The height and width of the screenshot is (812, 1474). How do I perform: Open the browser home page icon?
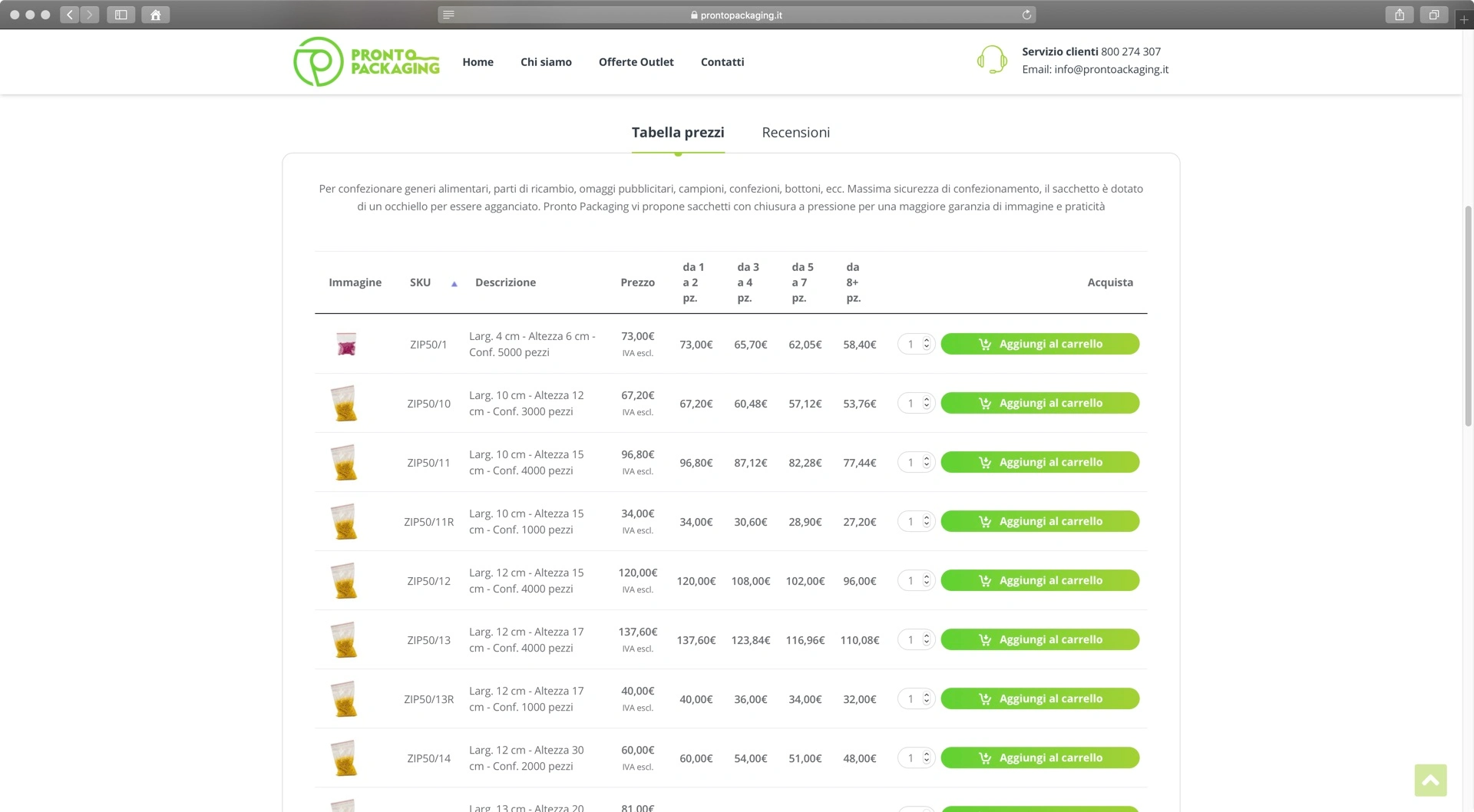155,15
